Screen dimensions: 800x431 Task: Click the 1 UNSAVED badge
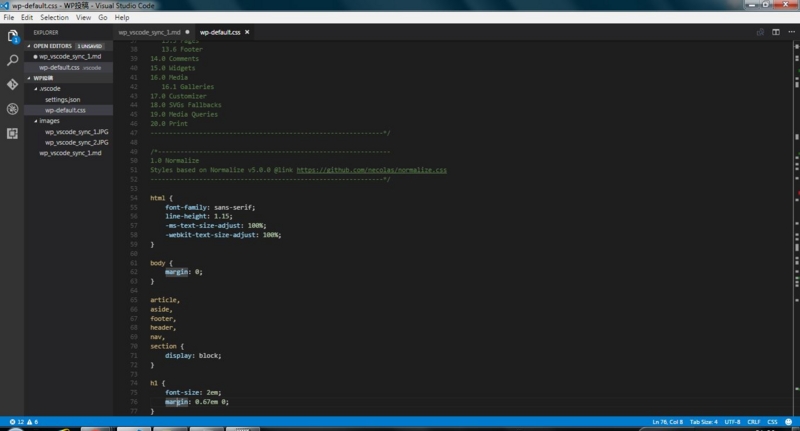89,46
